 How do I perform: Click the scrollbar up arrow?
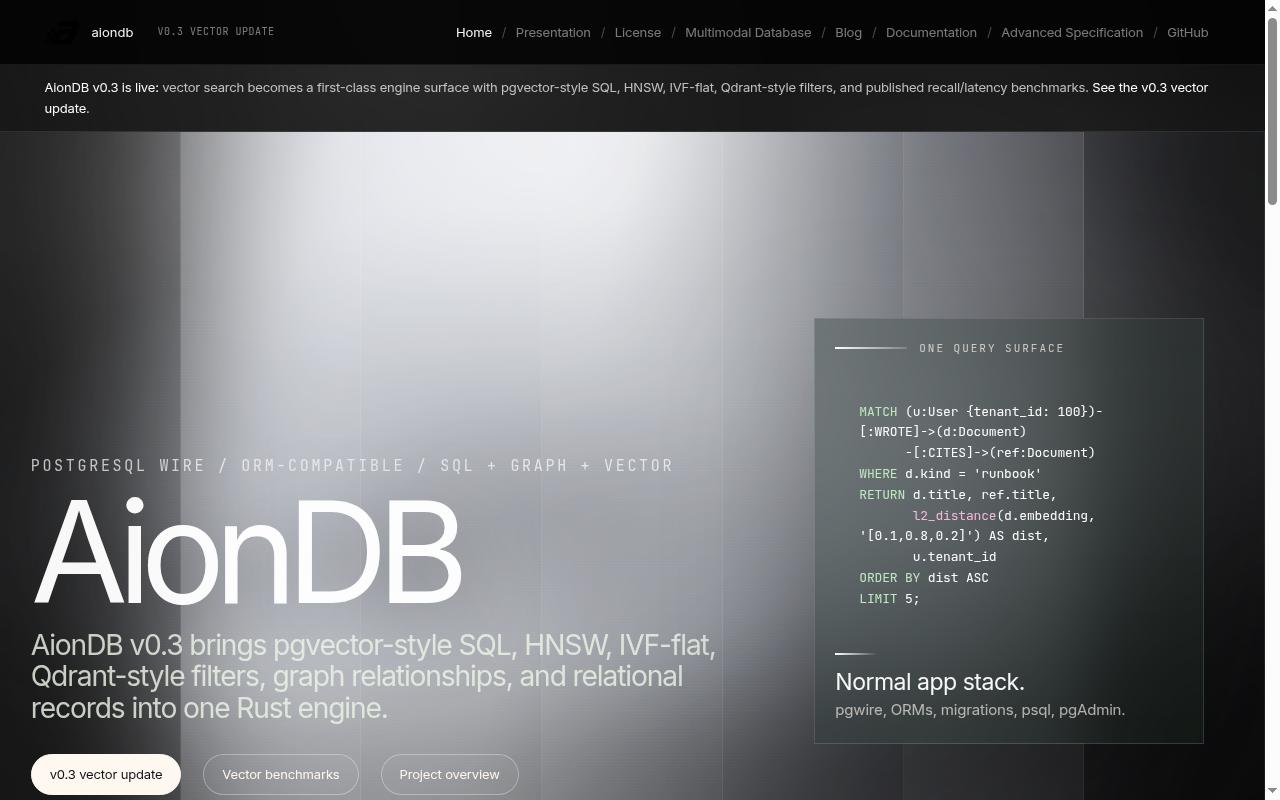(x=1272, y=7)
